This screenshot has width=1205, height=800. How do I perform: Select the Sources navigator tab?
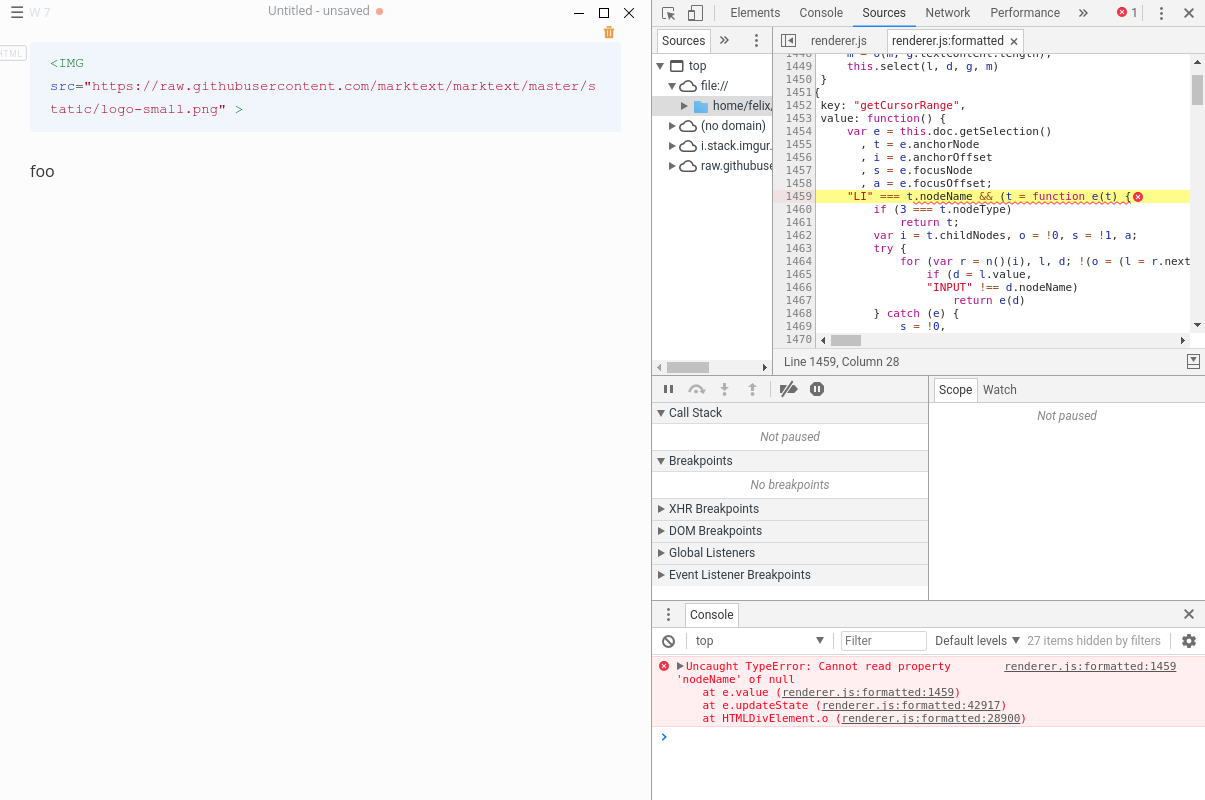(684, 41)
